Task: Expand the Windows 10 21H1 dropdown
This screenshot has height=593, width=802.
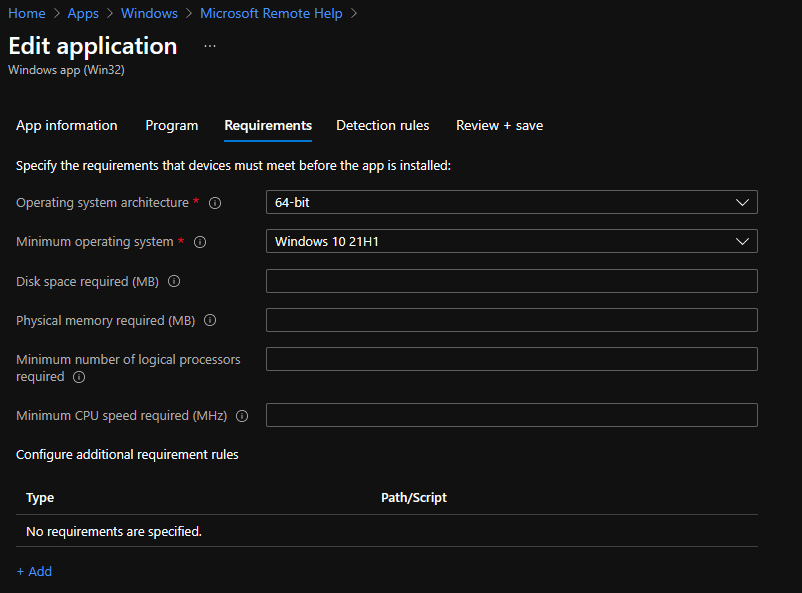Action: pyautogui.click(x=511, y=241)
